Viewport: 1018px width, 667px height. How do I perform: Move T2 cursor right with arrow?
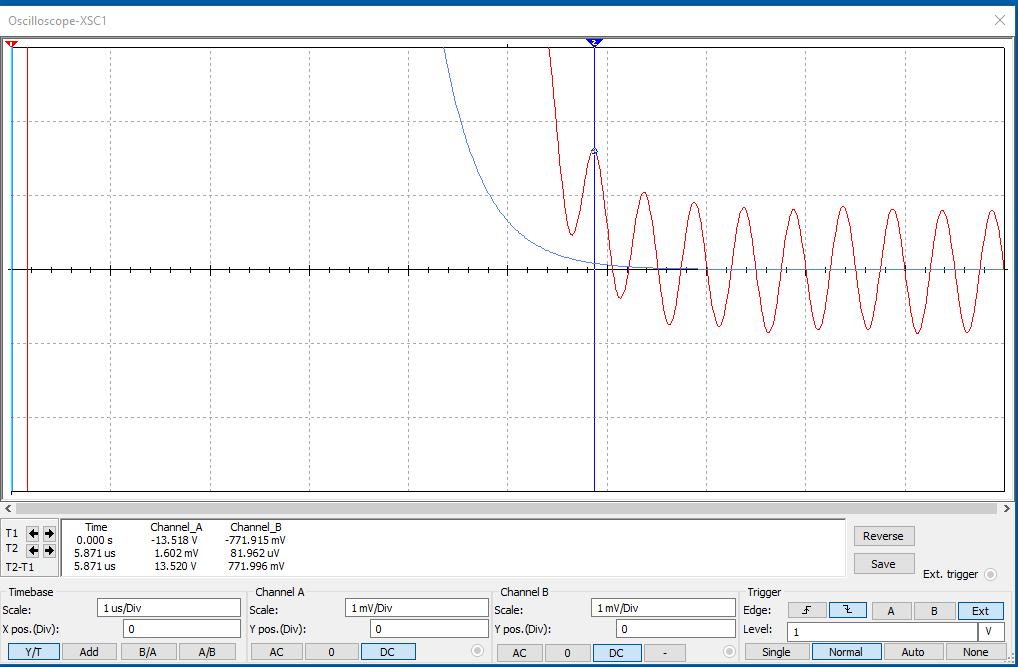point(49,550)
